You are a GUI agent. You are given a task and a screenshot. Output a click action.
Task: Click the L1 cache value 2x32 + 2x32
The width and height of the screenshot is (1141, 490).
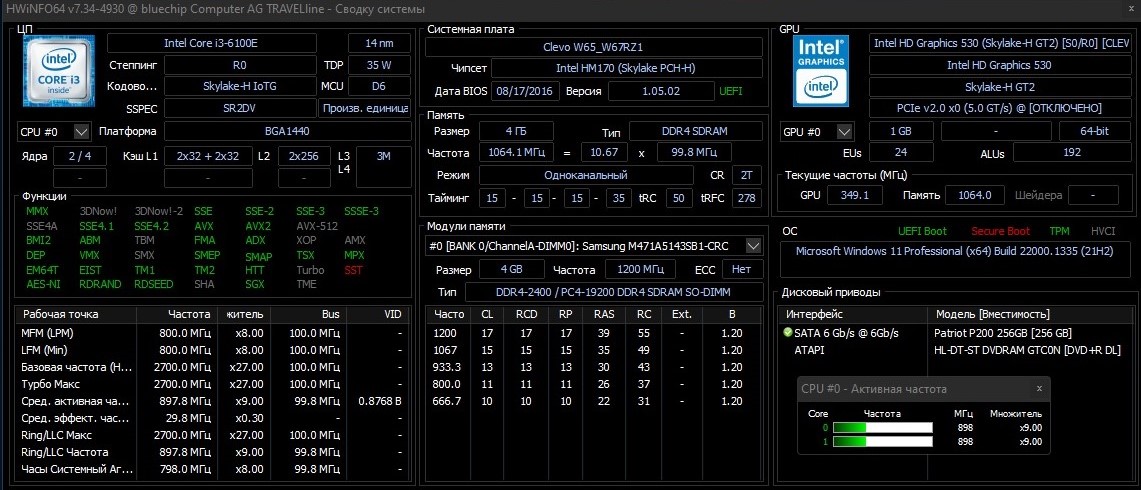coord(207,156)
